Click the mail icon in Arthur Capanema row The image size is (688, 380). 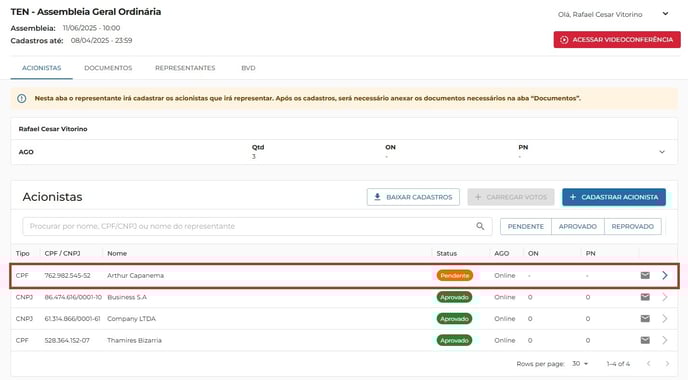pyautogui.click(x=645, y=276)
